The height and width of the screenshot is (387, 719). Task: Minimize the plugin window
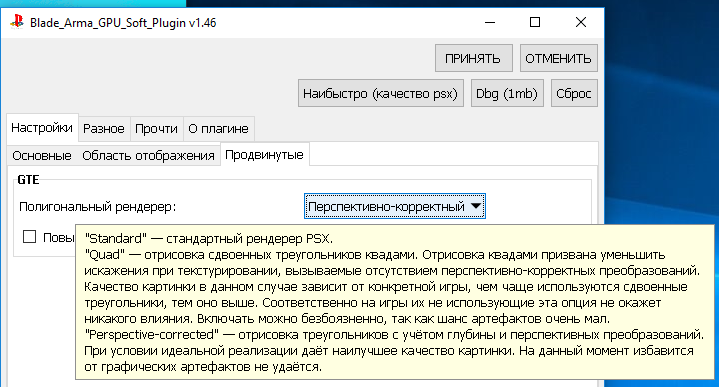point(490,22)
